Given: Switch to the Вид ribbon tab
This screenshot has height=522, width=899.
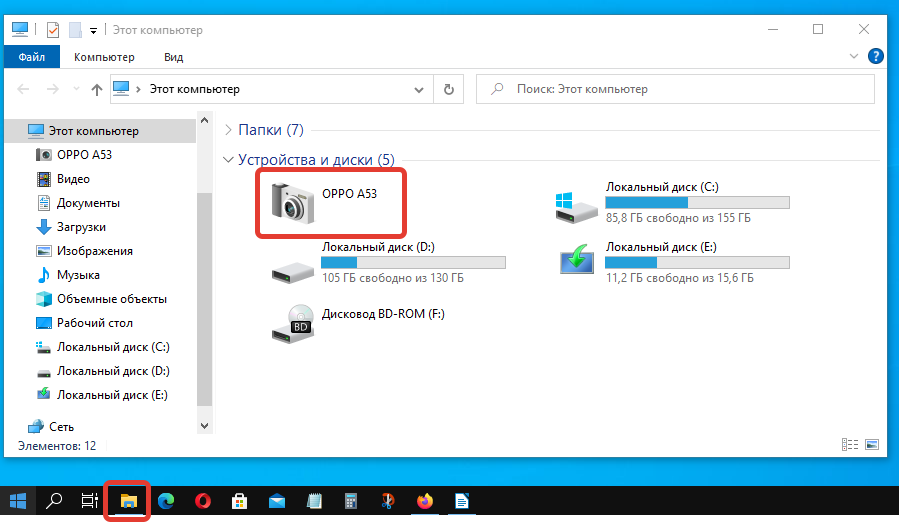Looking at the screenshot, I should [x=173, y=57].
